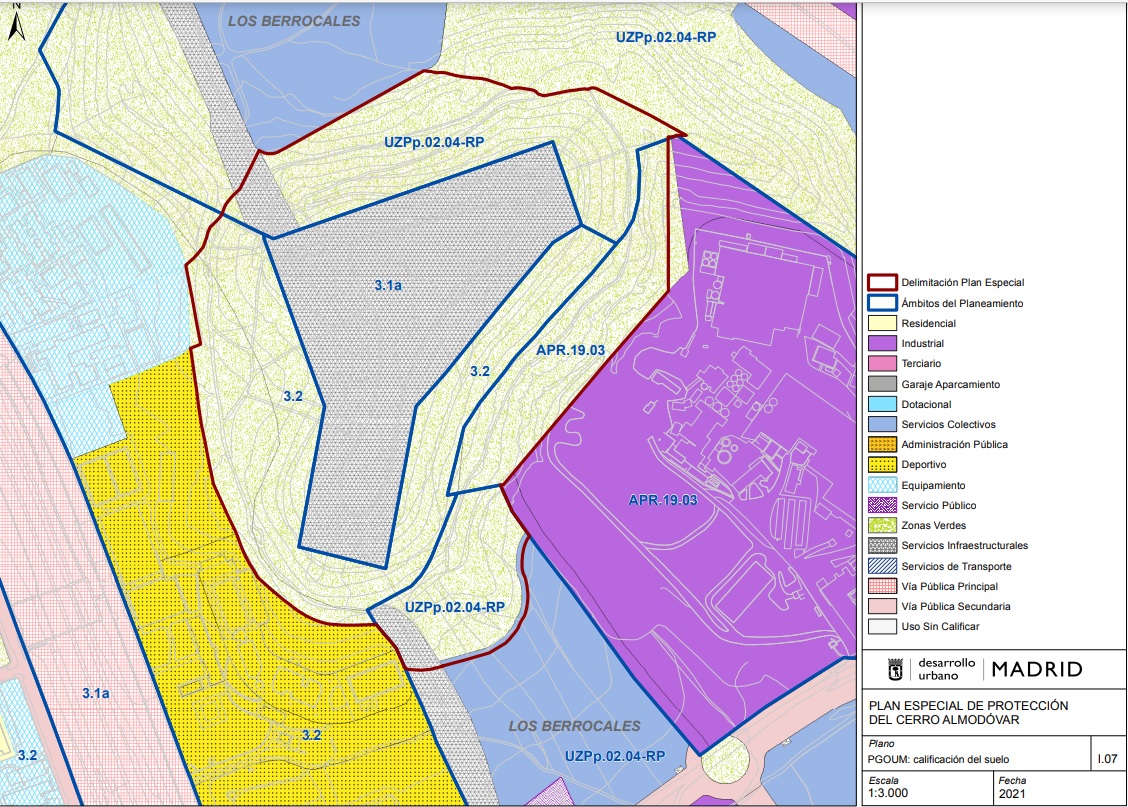1128x807 pixels.
Task: Choose the Servicios de Transporte hatched symbol
Action: click(882, 566)
